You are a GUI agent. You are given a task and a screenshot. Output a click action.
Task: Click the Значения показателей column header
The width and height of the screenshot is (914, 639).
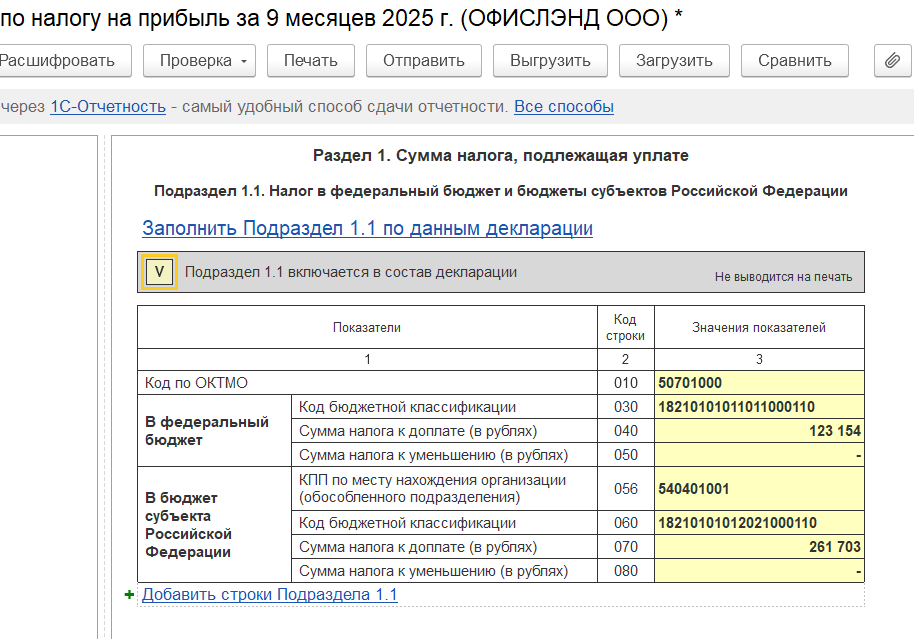[x=759, y=328]
